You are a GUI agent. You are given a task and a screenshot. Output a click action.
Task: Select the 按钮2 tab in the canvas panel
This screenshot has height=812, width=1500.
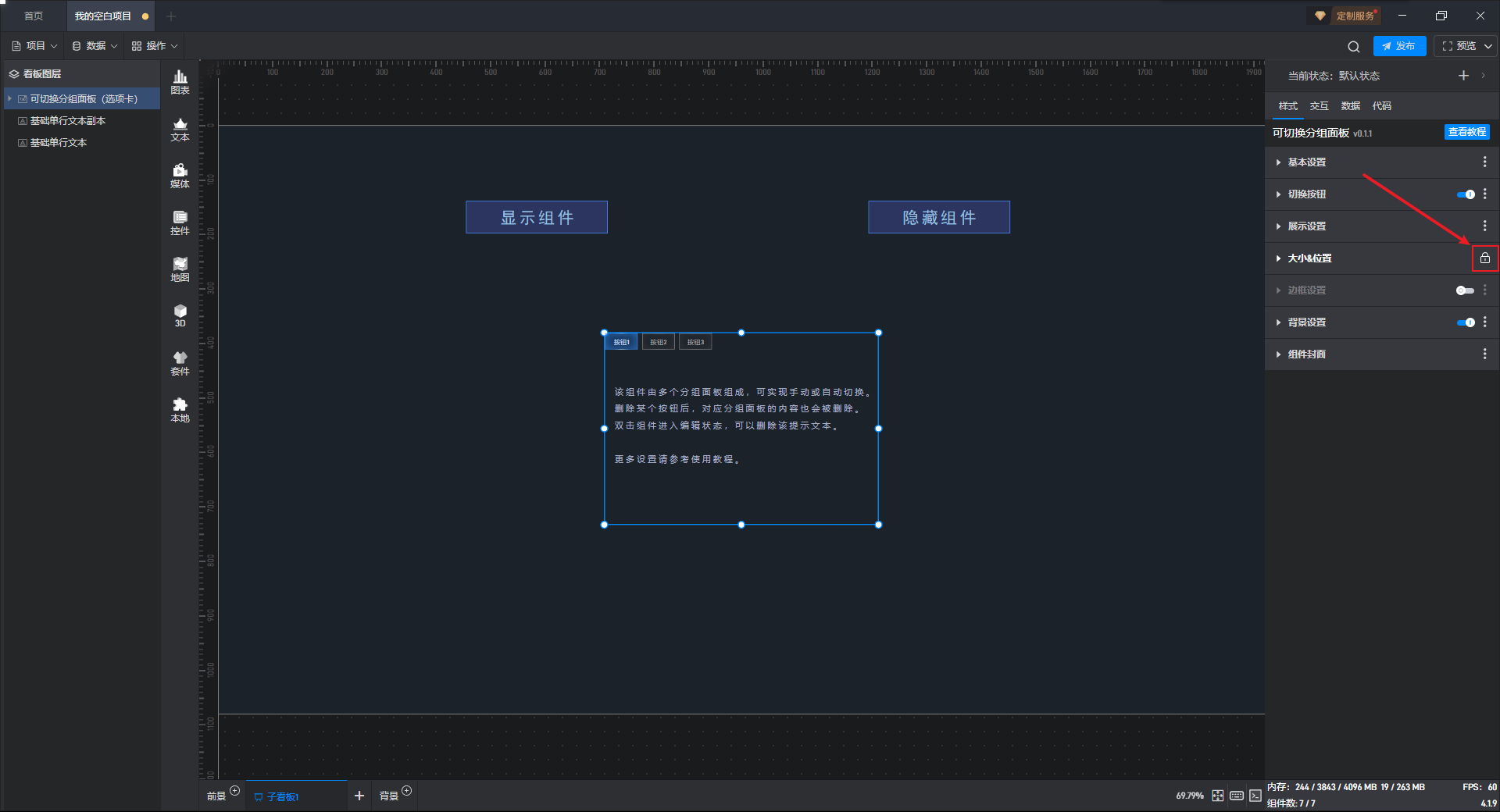click(659, 342)
